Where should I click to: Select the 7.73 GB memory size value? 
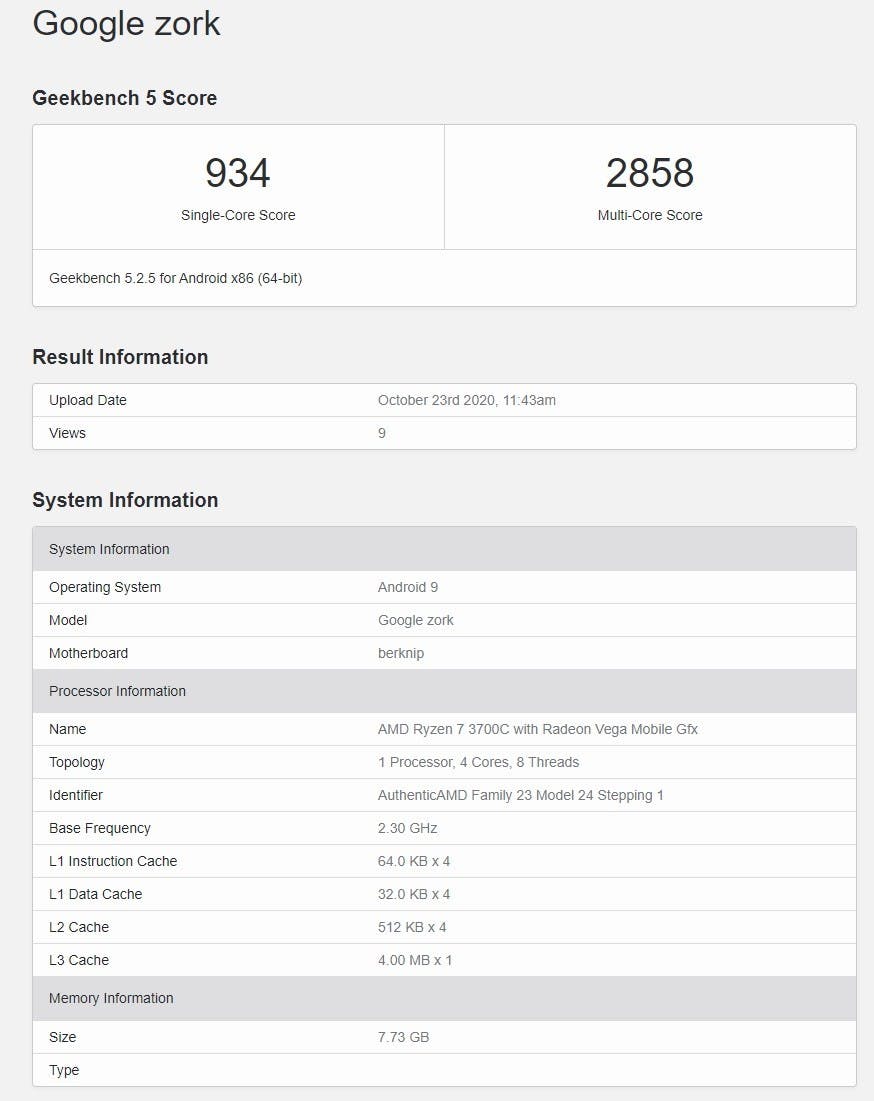[403, 1037]
